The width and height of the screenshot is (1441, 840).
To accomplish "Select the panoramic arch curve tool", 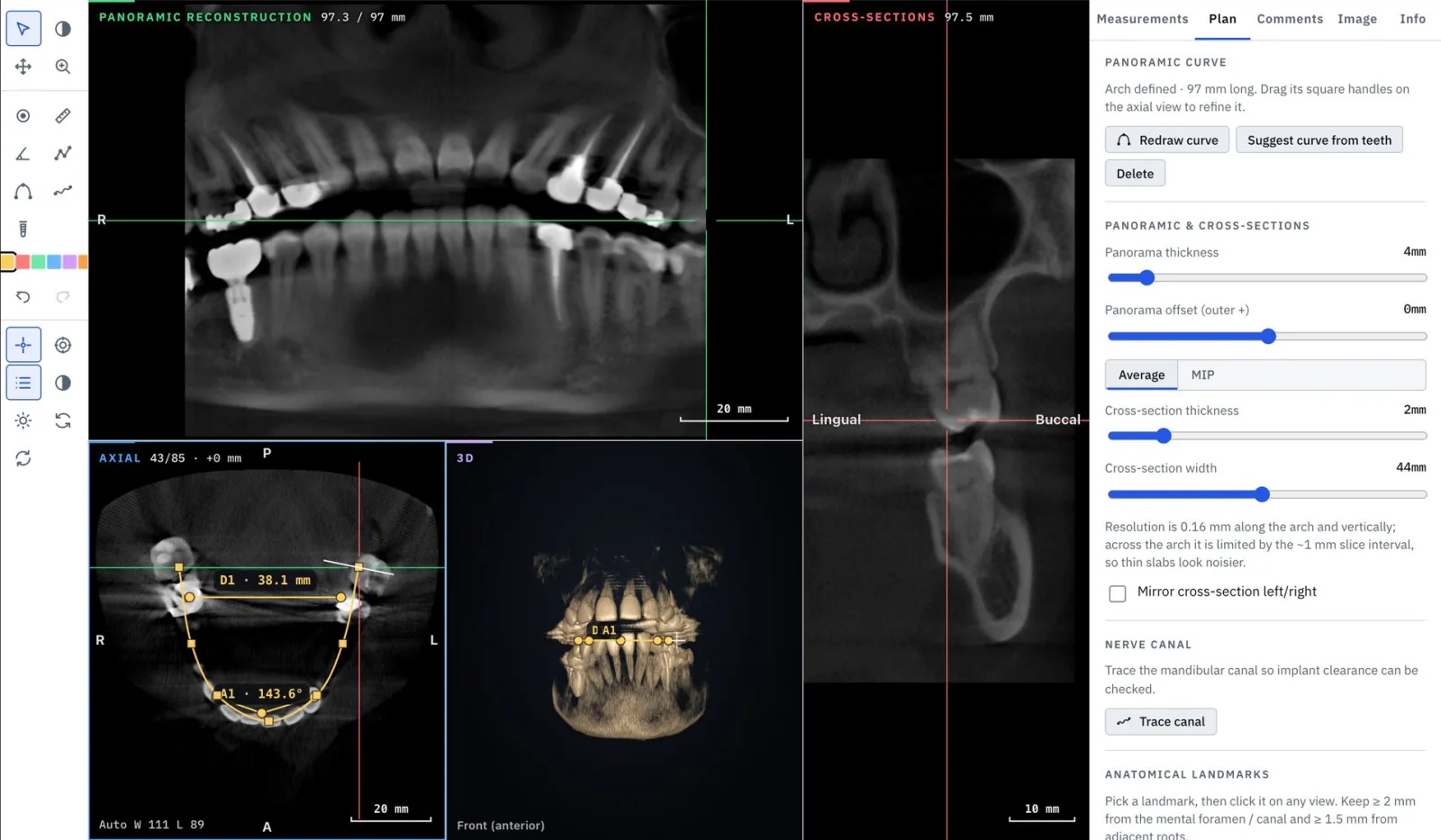I will [23, 192].
